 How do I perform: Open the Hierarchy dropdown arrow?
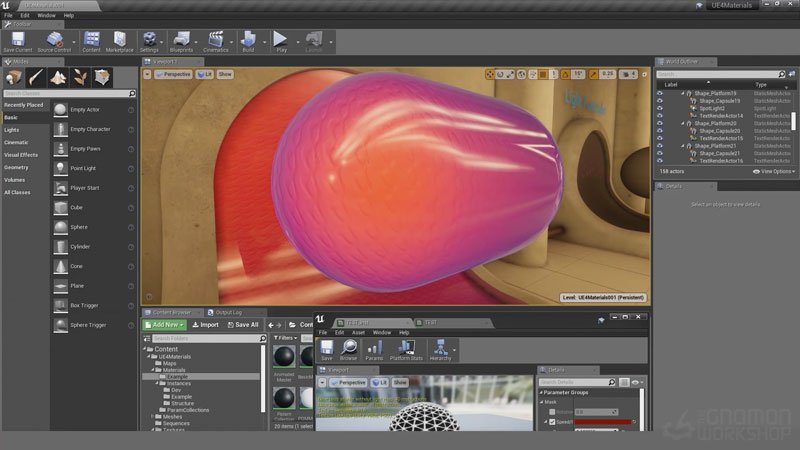454,350
